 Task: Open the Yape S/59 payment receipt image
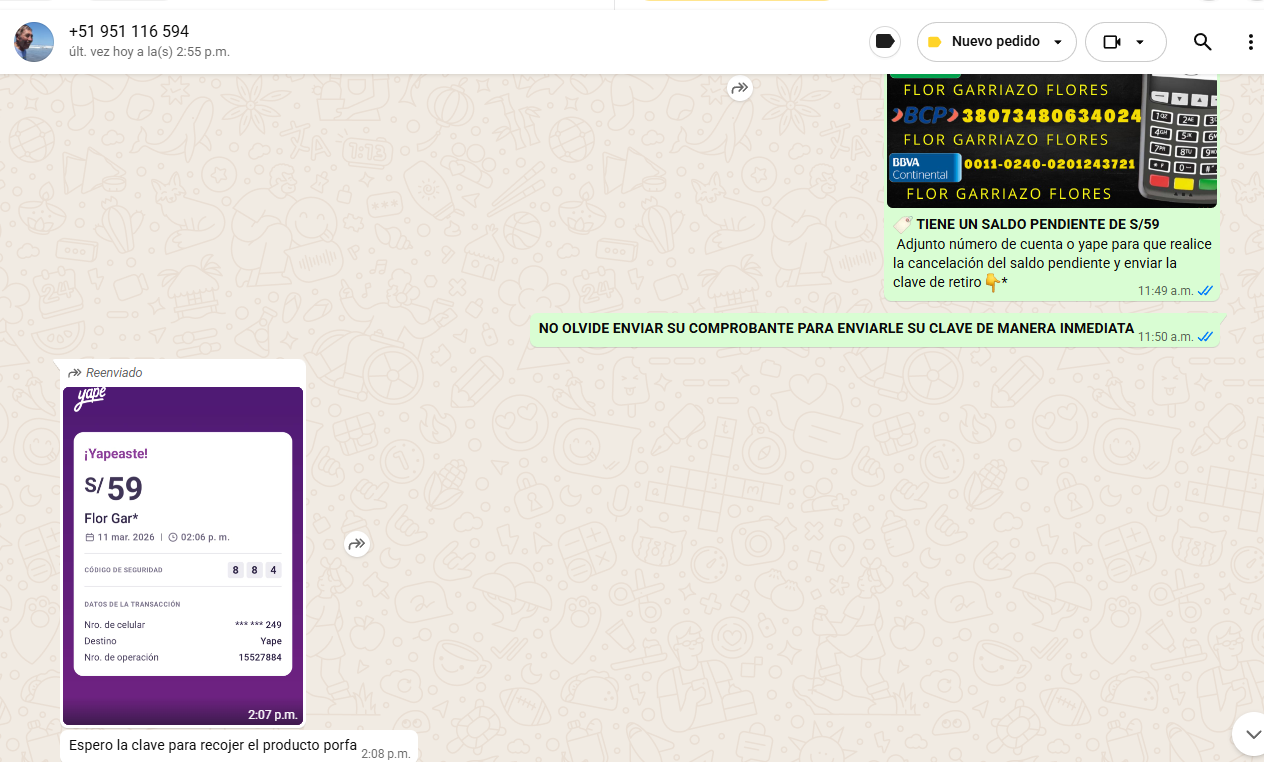[183, 555]
